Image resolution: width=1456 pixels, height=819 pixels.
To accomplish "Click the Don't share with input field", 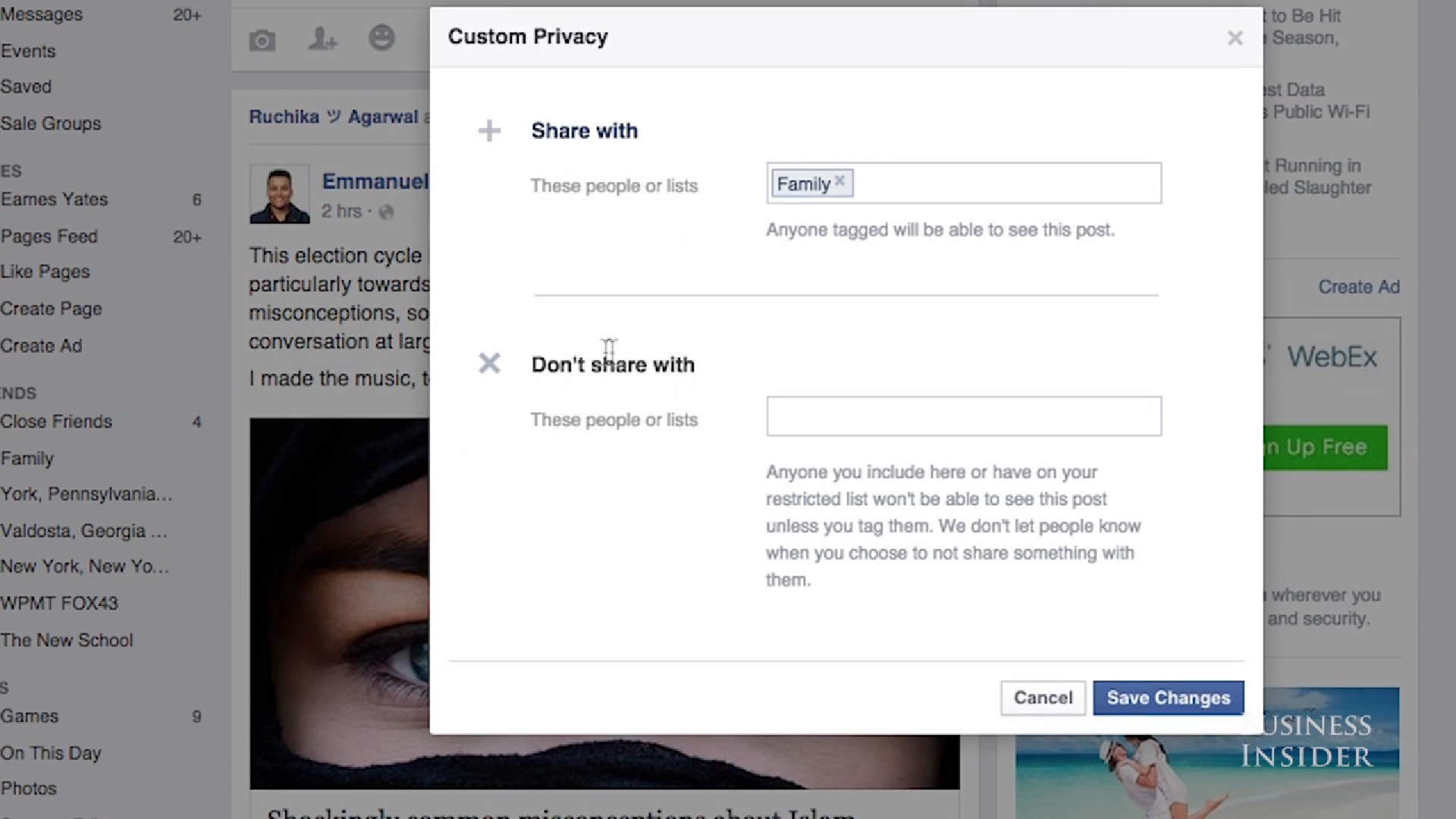I will tap(963, 416).
